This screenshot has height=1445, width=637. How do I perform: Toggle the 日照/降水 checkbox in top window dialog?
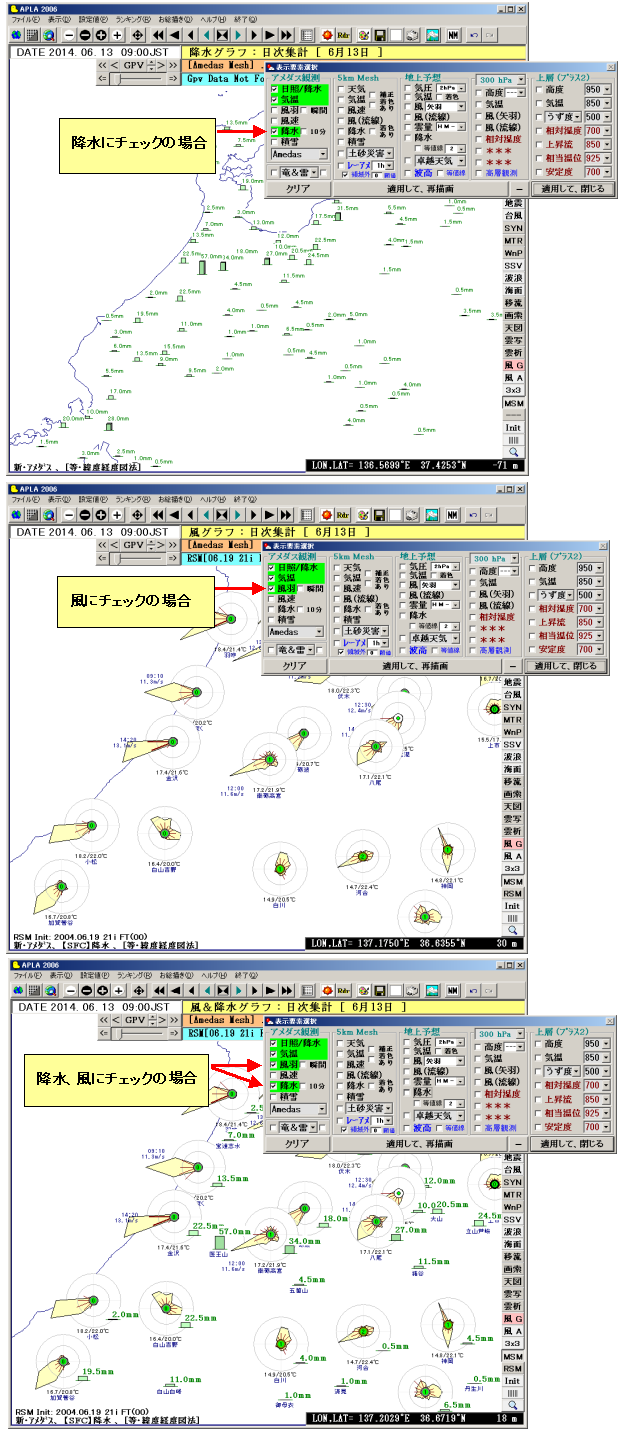pos(275,88)
